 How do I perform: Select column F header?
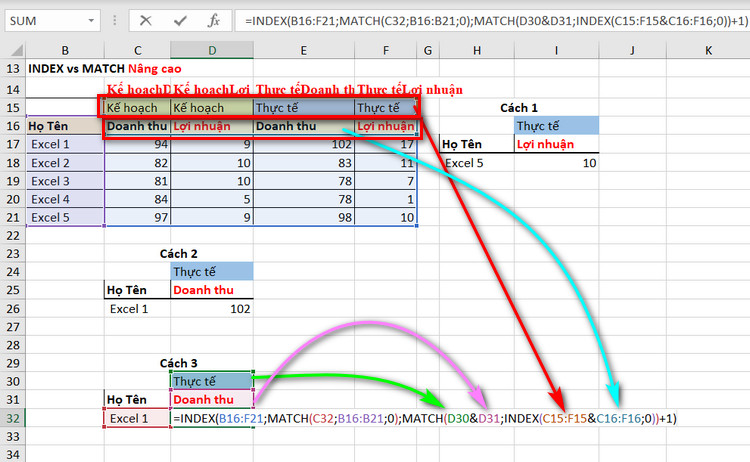[386, 50]
